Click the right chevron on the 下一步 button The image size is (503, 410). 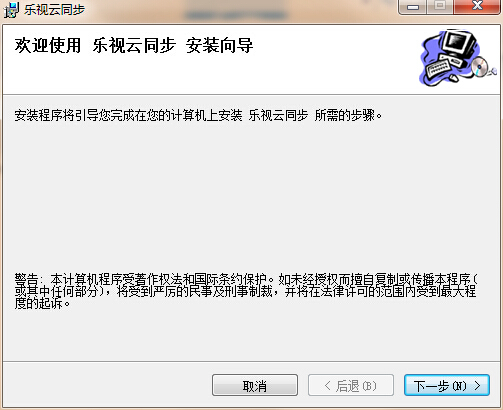(x=478, y=386)
